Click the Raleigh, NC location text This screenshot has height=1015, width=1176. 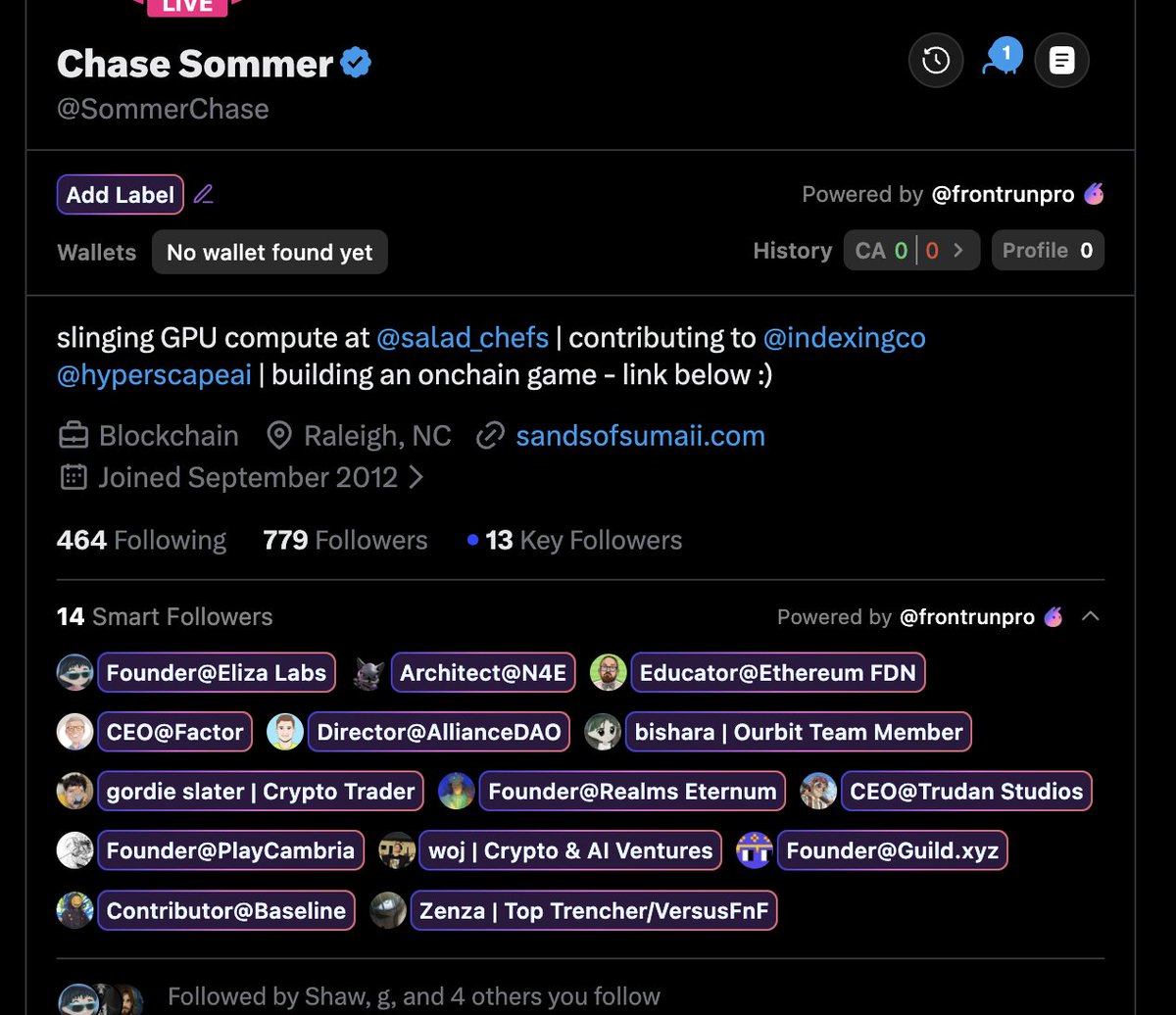pos(377,435)
